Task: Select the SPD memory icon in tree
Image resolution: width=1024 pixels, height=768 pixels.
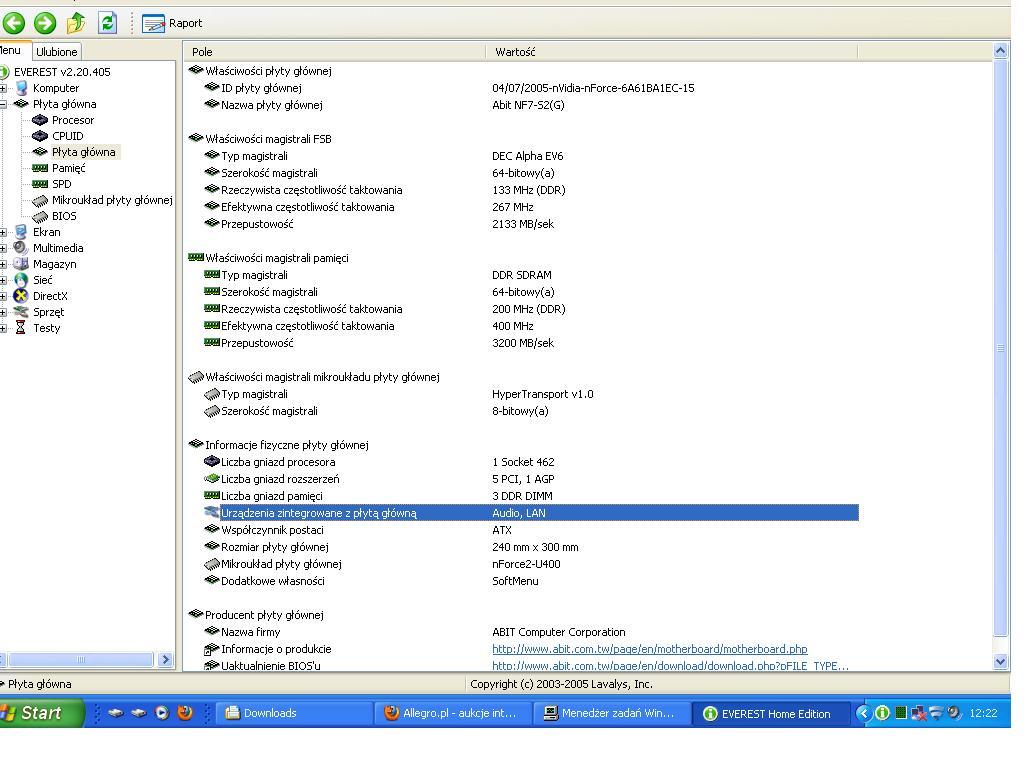Action: coord(40,184)
